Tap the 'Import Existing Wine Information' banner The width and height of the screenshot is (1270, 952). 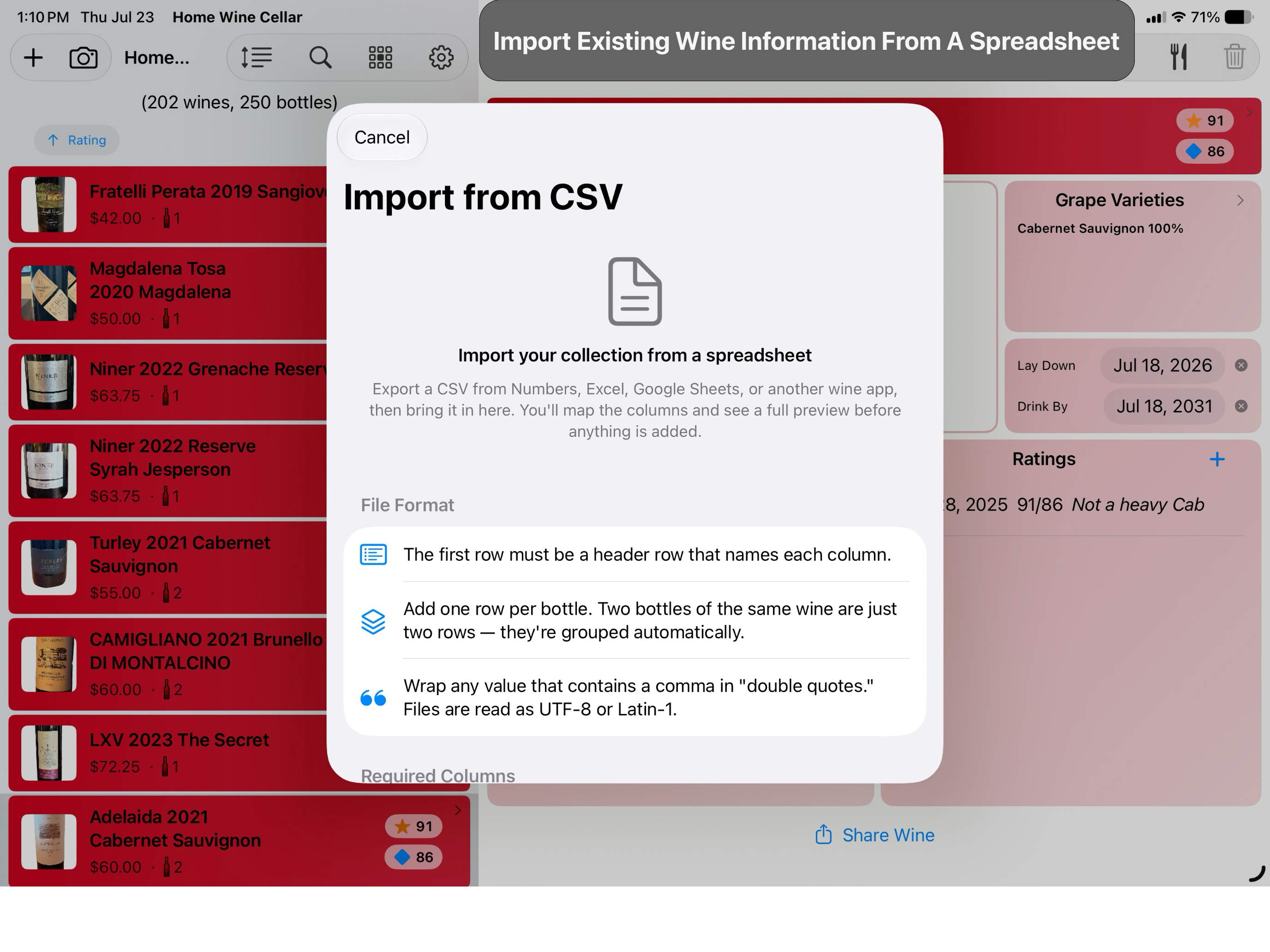coord(806,42)
